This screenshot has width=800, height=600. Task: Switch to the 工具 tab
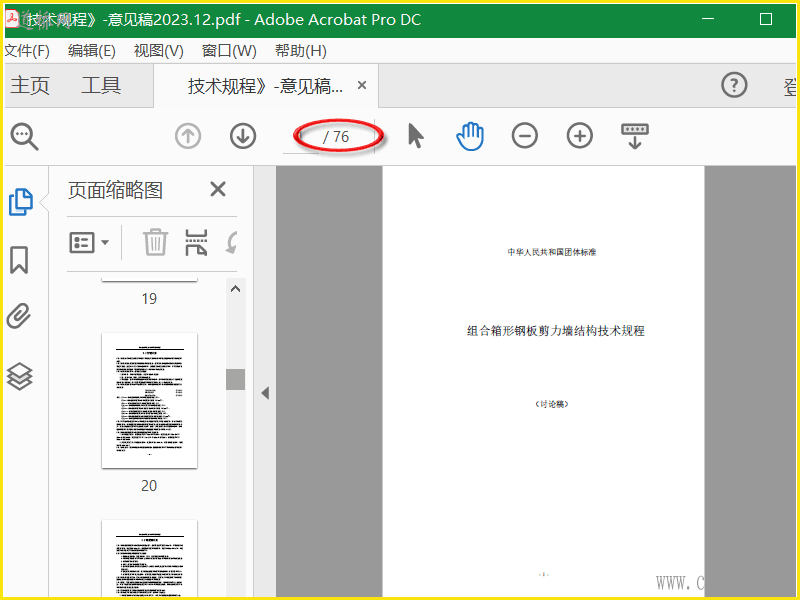tap(101, 86)
